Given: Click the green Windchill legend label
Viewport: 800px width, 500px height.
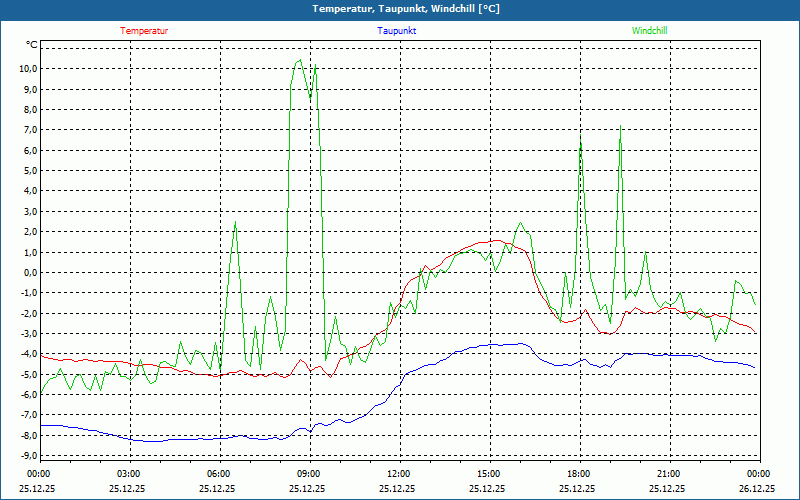Looking at the screenshot, I should point(649,30).
